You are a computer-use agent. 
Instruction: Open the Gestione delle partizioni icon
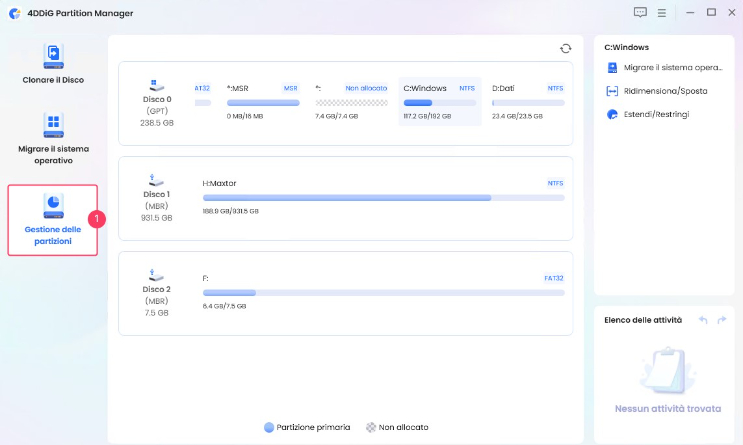pos(54,206)
